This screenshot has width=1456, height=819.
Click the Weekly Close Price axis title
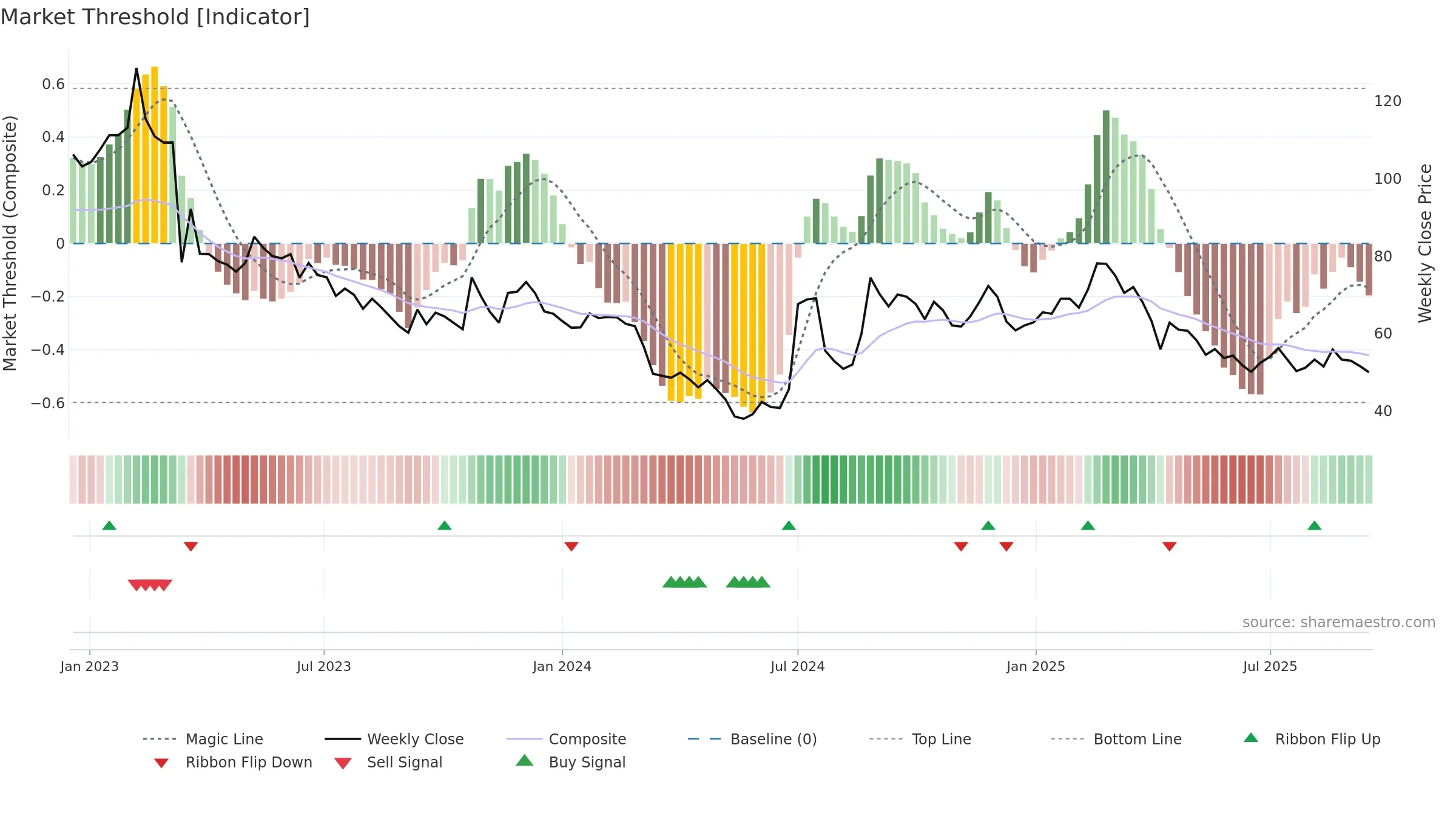point(1425,243)
